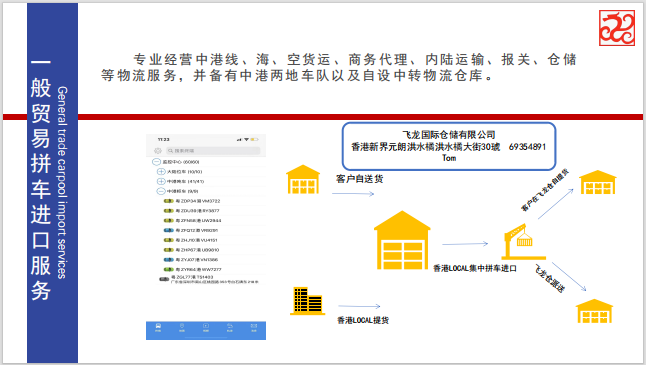Click the search field in phone app
The image size is (646, 365).
pyautogui.click(x=213, y=151)
